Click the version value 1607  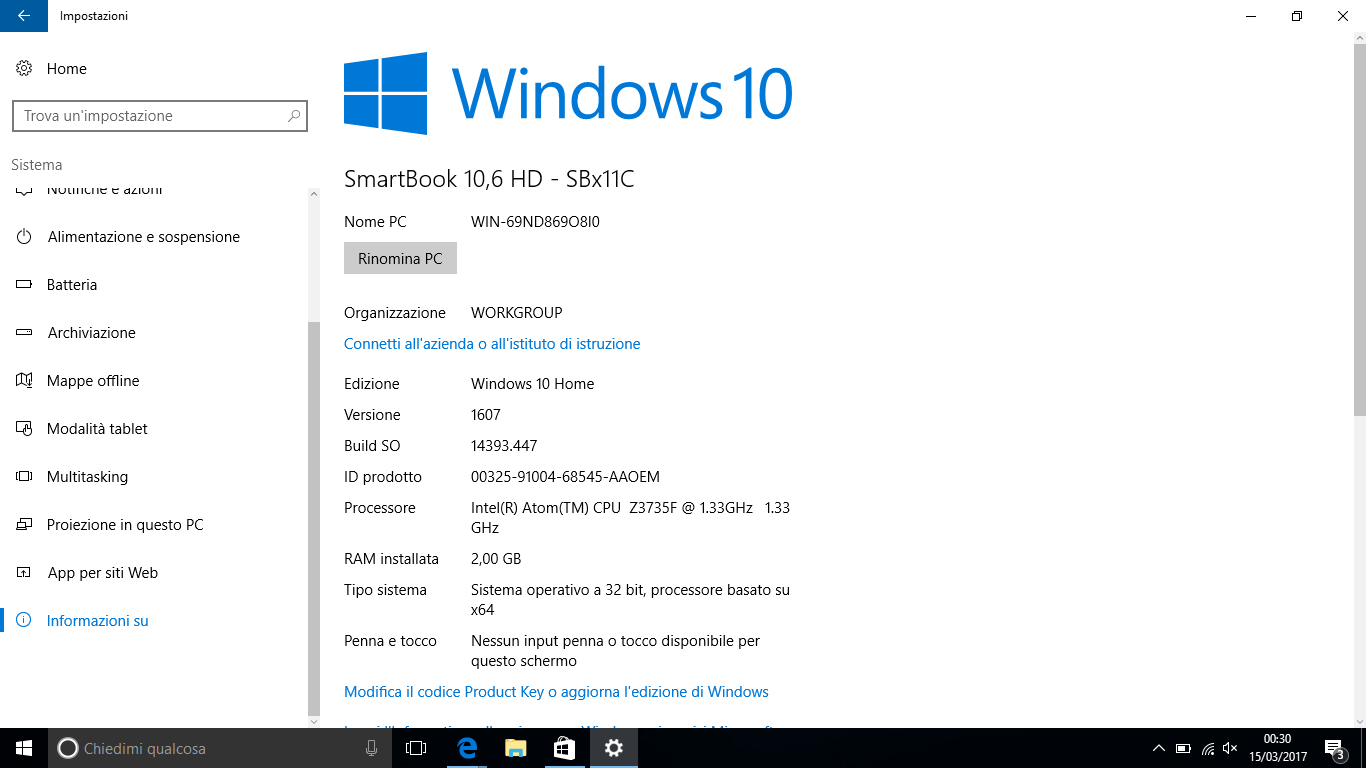click(486, 415)
